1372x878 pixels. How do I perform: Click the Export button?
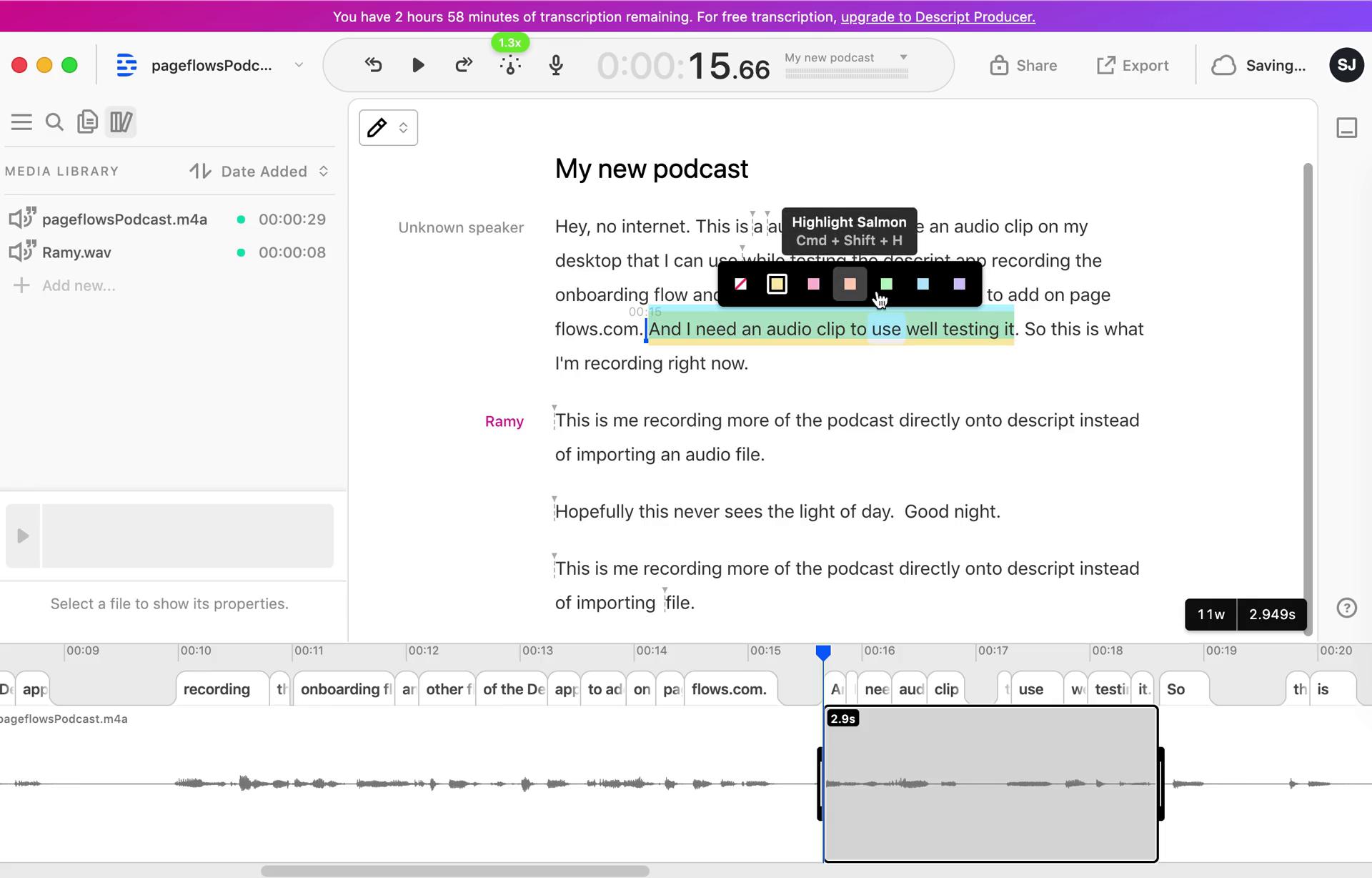pos(1133,66)
